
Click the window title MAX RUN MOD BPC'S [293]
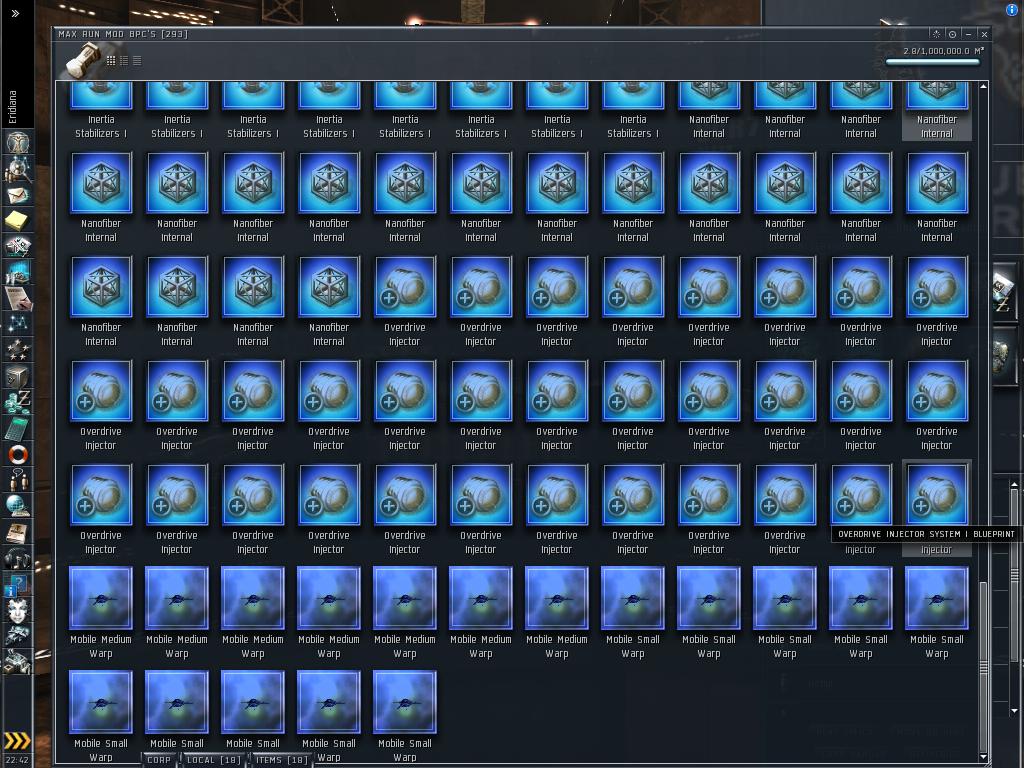(x=123, y=34)
